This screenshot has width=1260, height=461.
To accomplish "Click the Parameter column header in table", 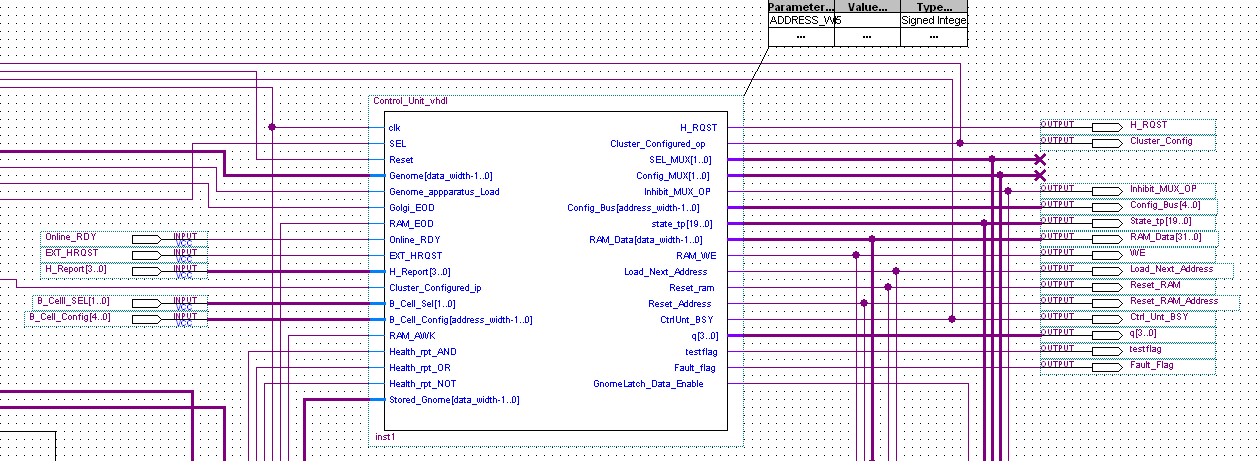I will 800,6.
